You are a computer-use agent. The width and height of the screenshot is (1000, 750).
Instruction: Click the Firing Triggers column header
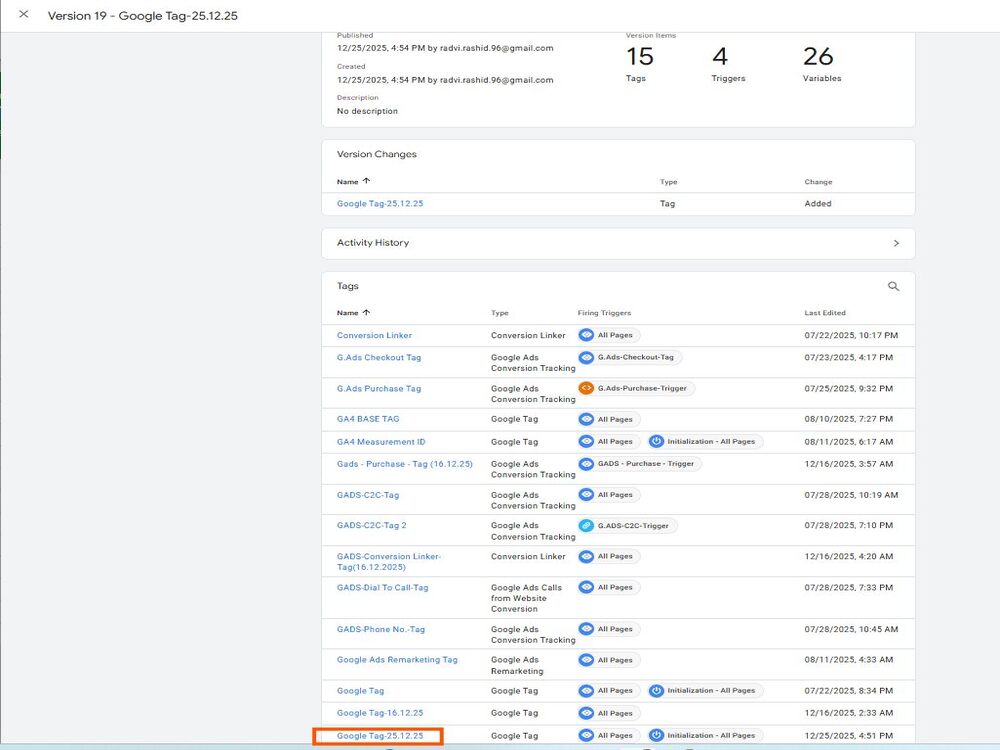pyautogui.click(x=605, y=313)
